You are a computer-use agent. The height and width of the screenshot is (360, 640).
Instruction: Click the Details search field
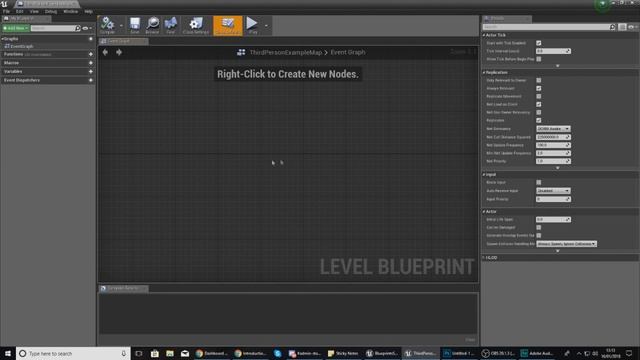click(546, 27)
